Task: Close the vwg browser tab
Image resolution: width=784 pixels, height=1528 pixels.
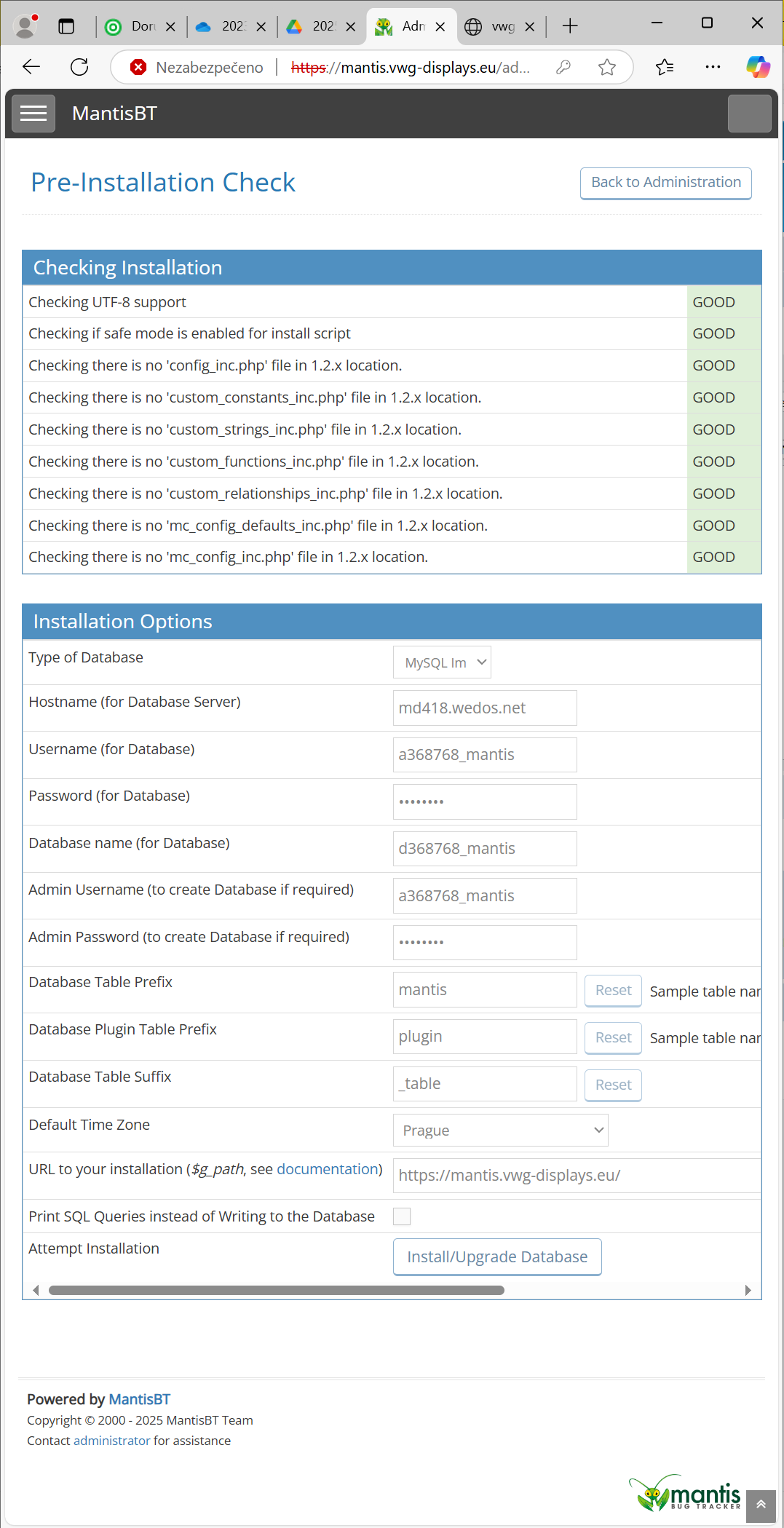Action: pyautogui.click(x=530, y=27)
